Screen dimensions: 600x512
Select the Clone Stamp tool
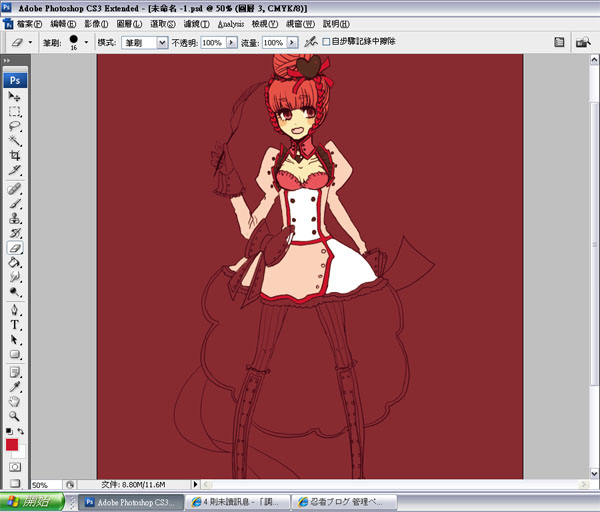[15, 218]
